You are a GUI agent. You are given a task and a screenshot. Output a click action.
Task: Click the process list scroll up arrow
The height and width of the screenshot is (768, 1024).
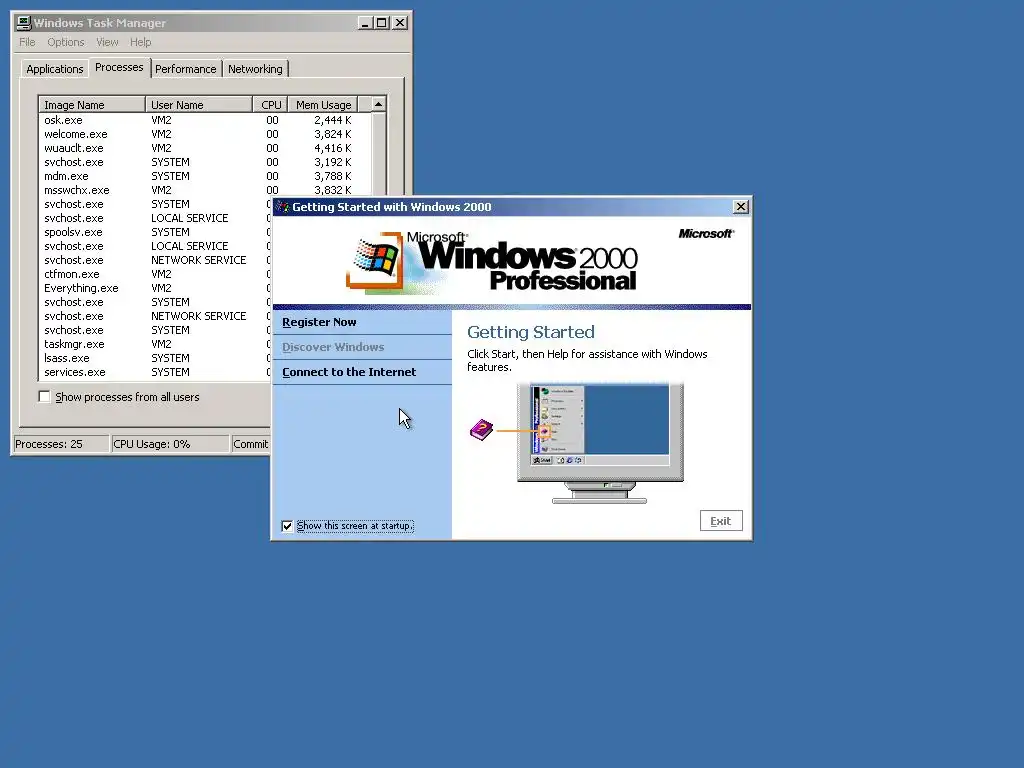coord(378,104)
